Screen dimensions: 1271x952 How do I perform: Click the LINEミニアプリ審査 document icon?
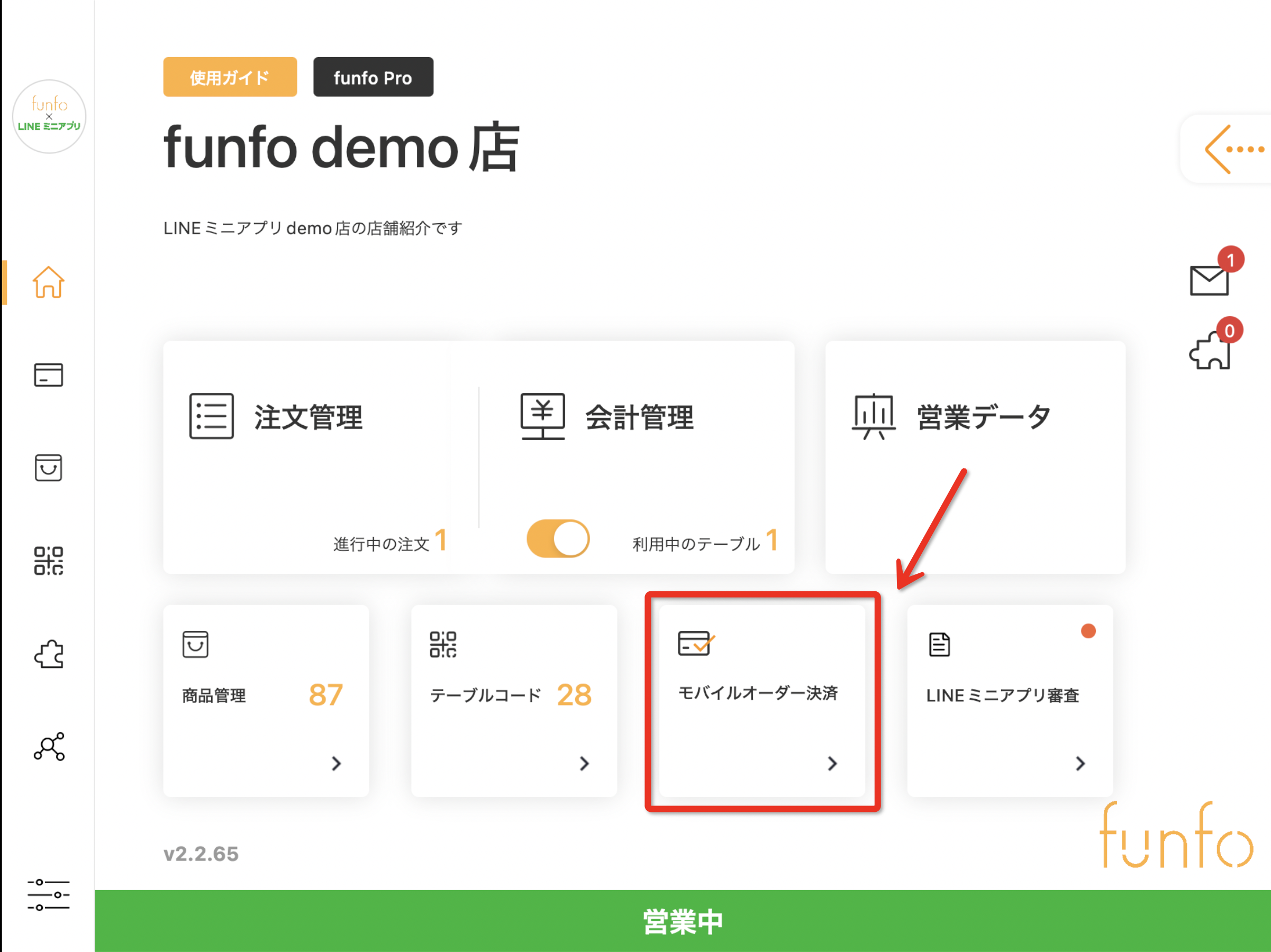click(939, 644)
